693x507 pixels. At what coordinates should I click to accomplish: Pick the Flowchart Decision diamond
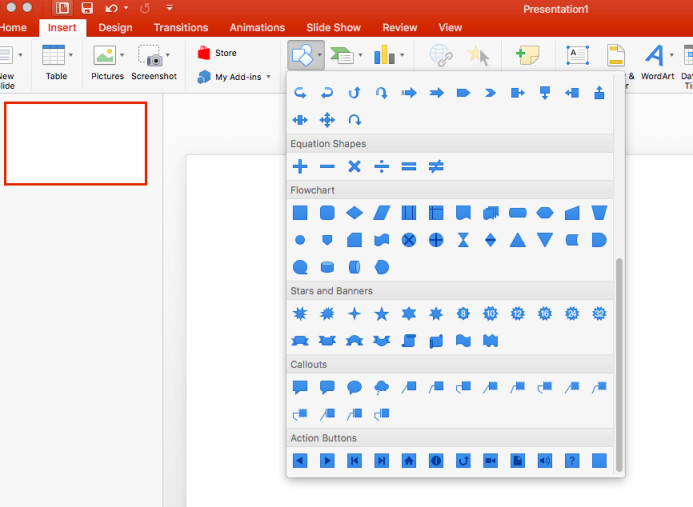click(354, 213)
